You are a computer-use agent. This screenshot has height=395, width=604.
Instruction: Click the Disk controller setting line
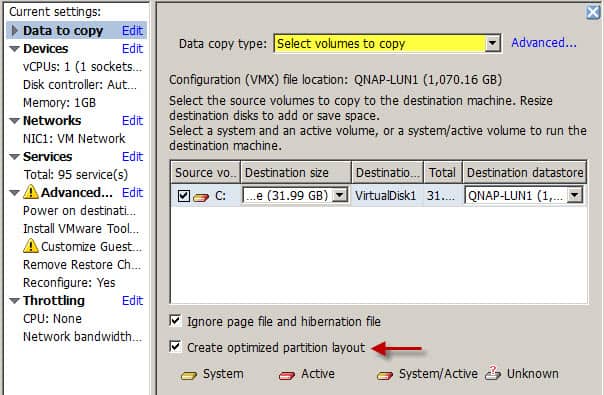pyautogui.click(x=80, y=85)
